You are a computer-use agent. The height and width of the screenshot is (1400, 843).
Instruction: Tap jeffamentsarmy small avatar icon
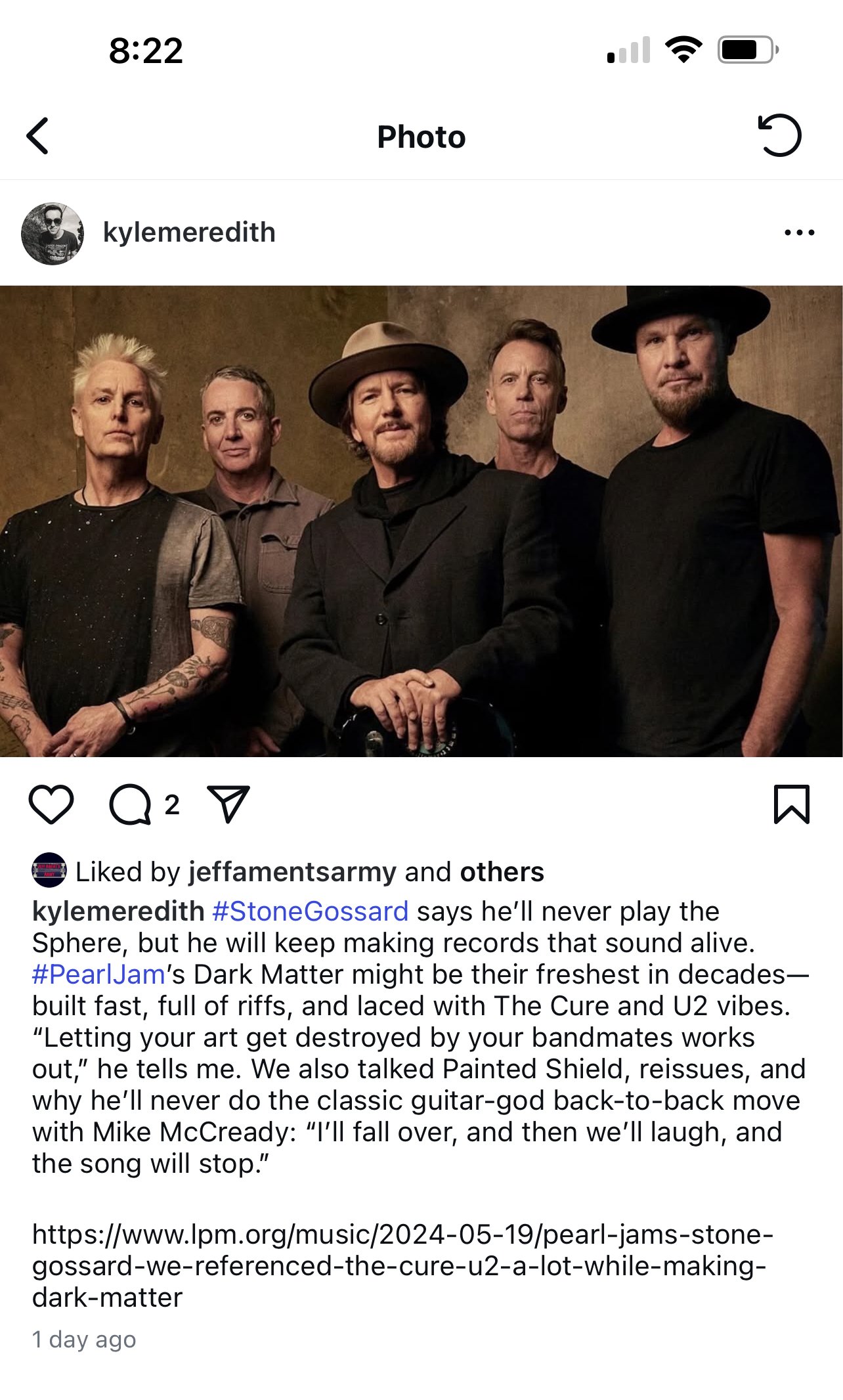tap(49, 870)
